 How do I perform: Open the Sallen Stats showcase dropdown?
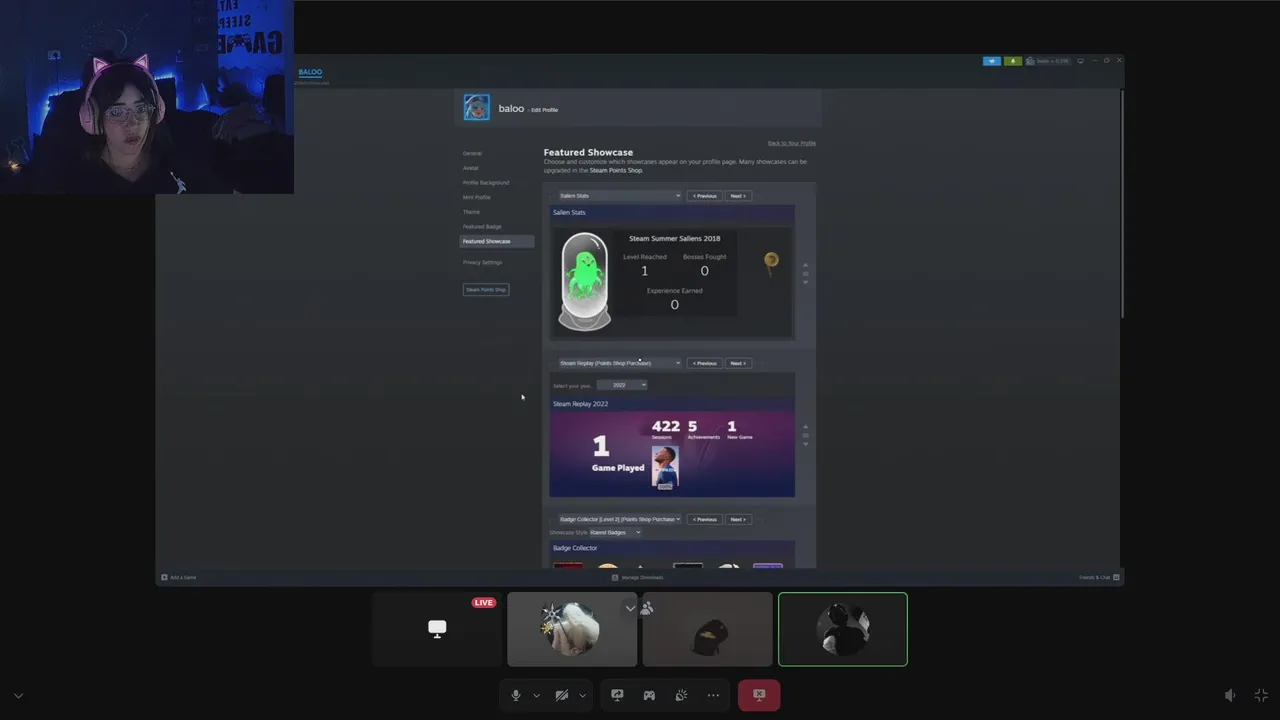pyautogui.click(x=619, y=196)
